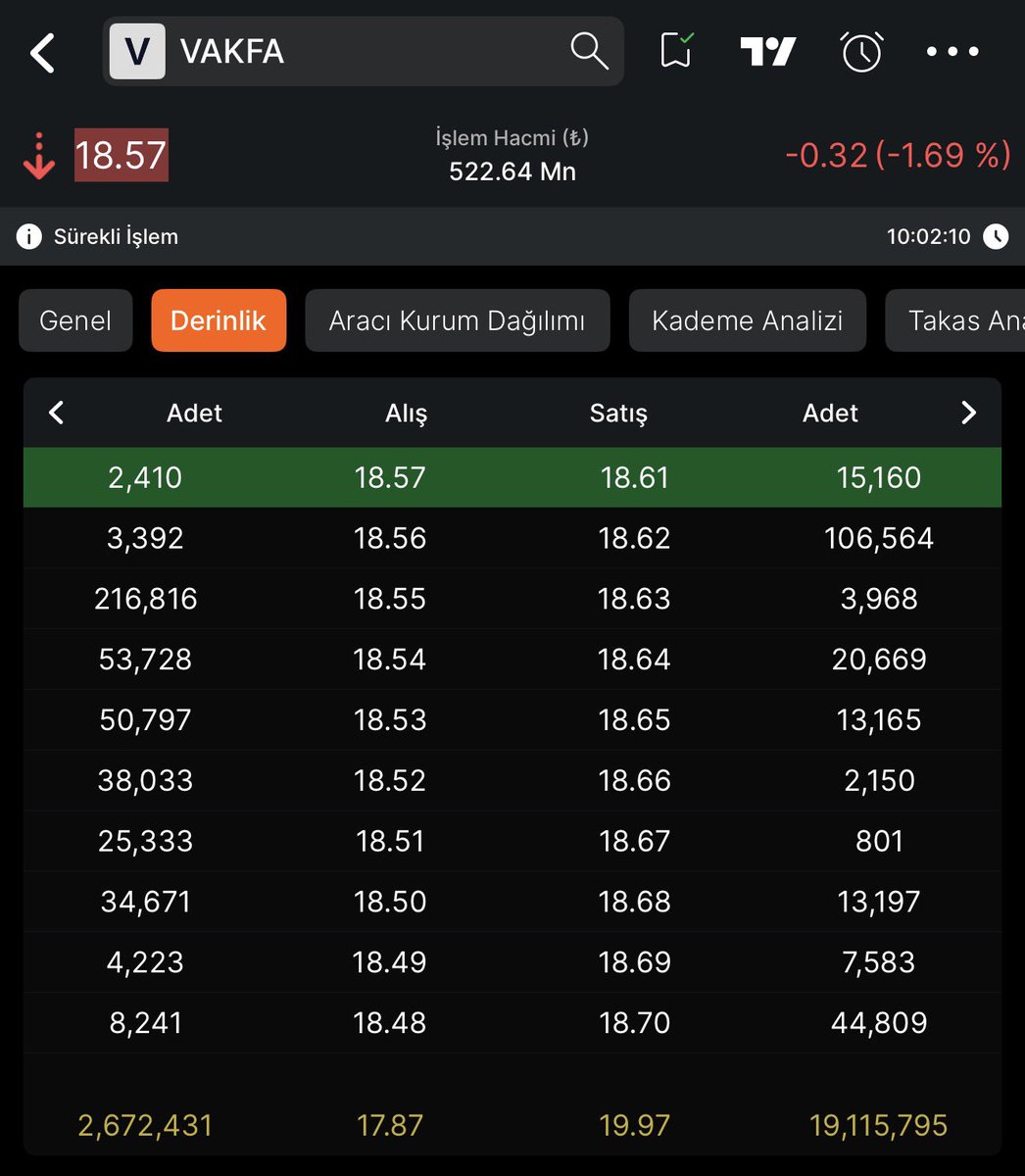Select ask price 18.64
This screenshot has height=1176, width=1025.
coord(634,660)
